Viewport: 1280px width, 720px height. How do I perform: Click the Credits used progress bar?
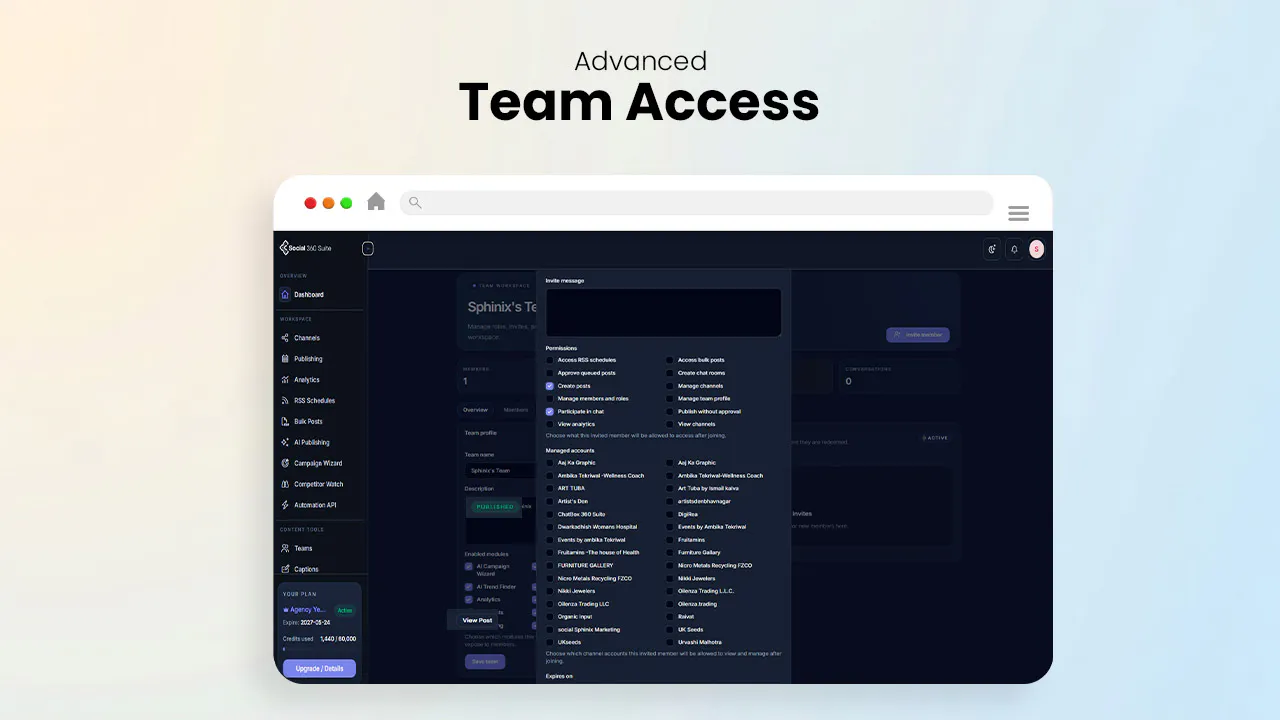click(x=319, y=648)
